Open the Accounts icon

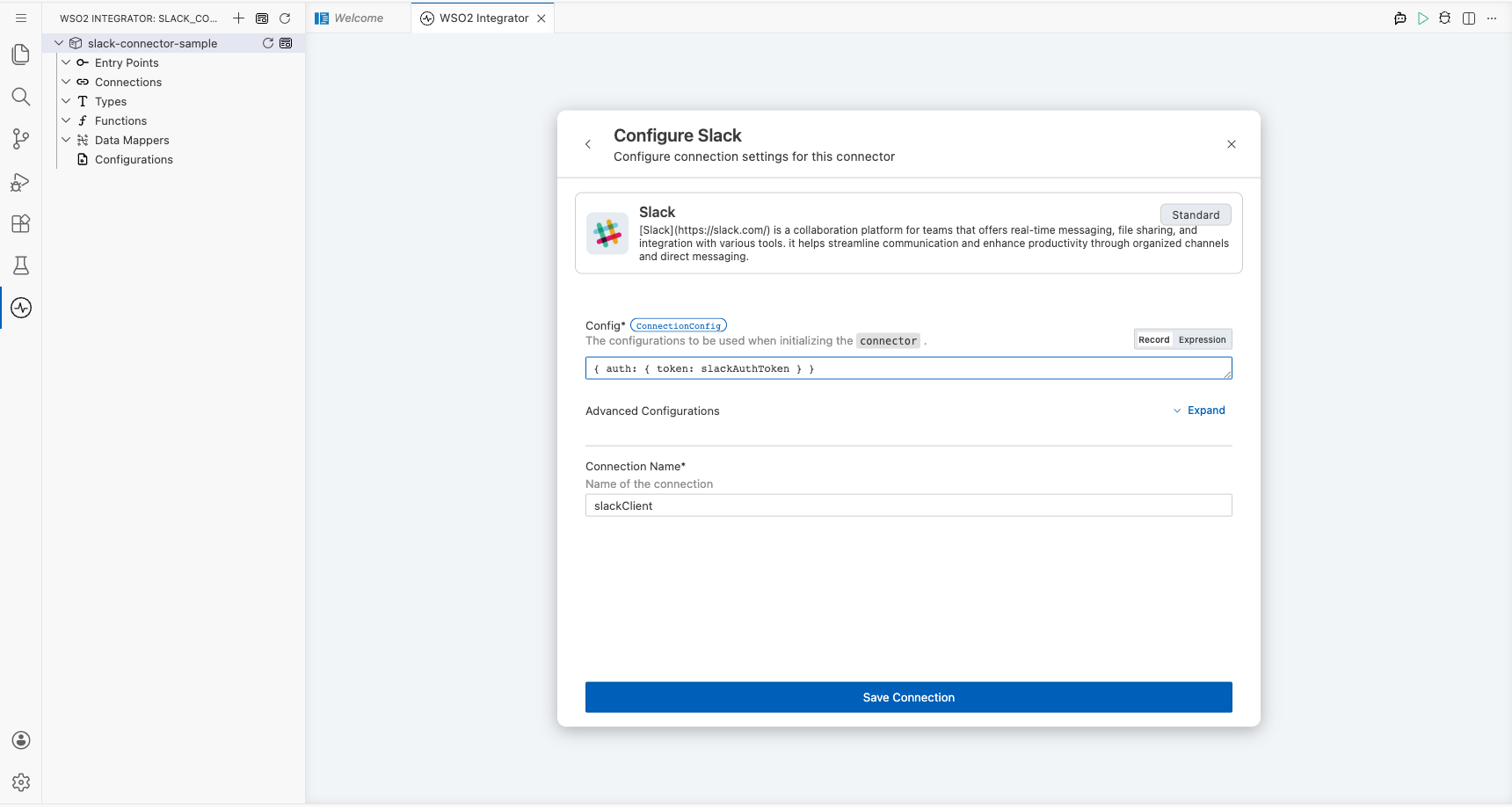point(21,740)
